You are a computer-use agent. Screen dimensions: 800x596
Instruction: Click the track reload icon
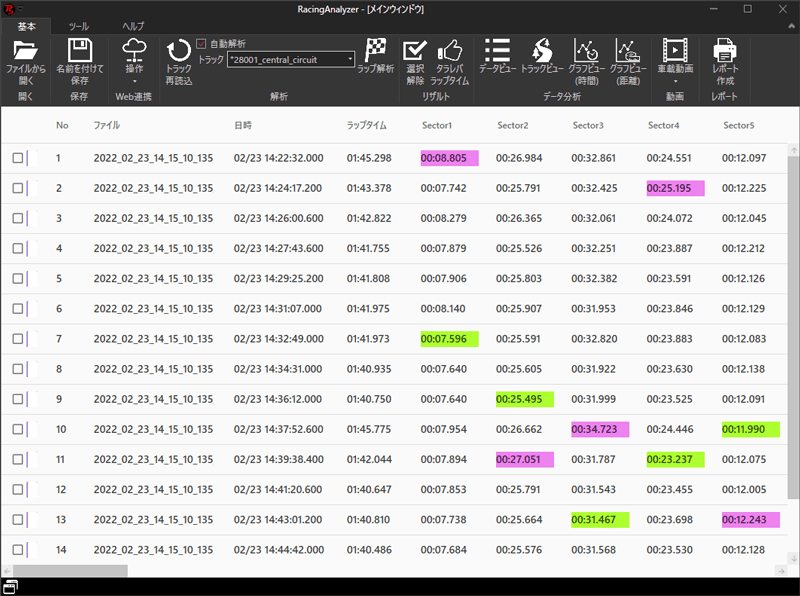tap(179, 52)
